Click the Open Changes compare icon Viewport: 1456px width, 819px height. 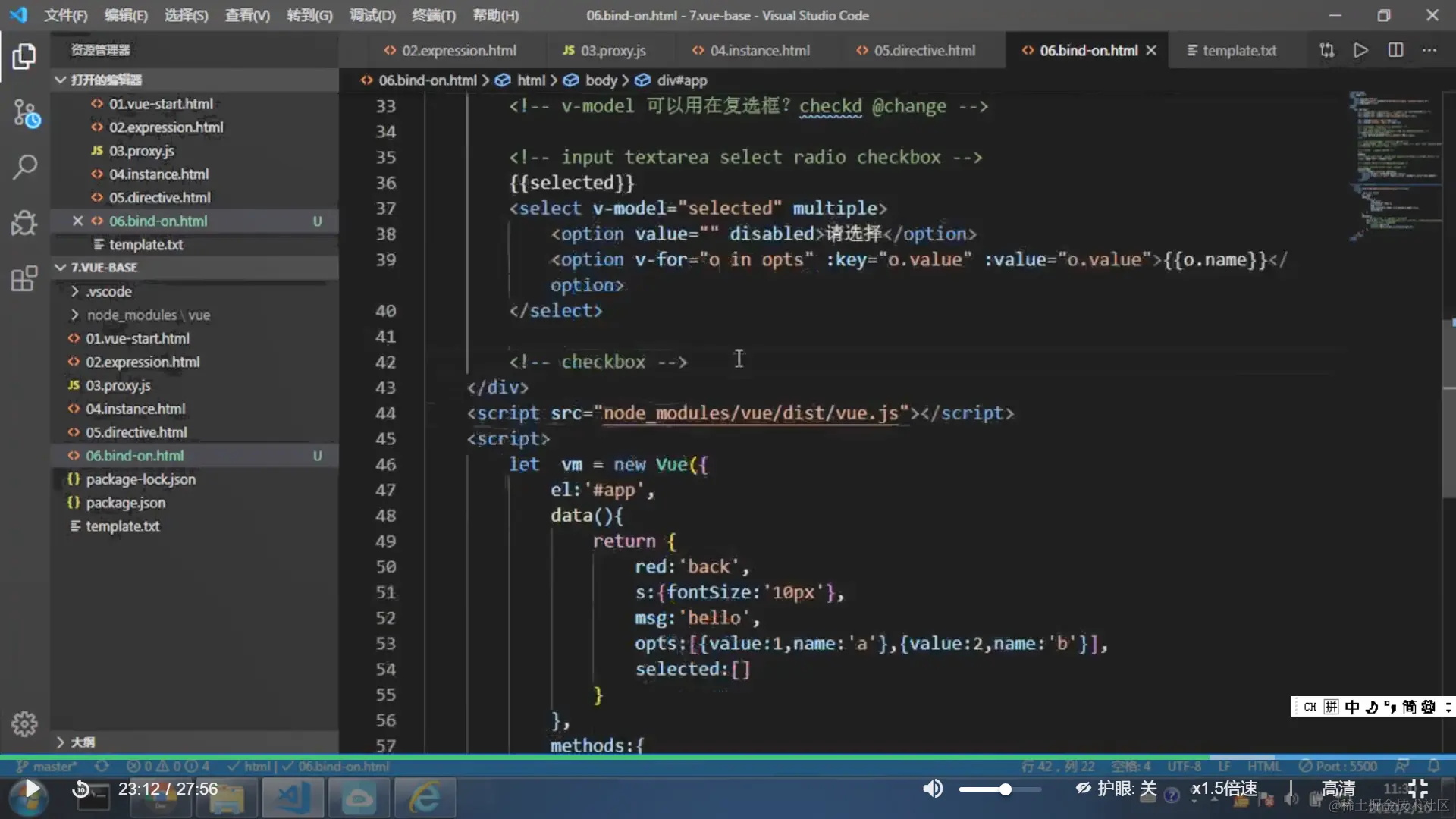pos(1326,50)
